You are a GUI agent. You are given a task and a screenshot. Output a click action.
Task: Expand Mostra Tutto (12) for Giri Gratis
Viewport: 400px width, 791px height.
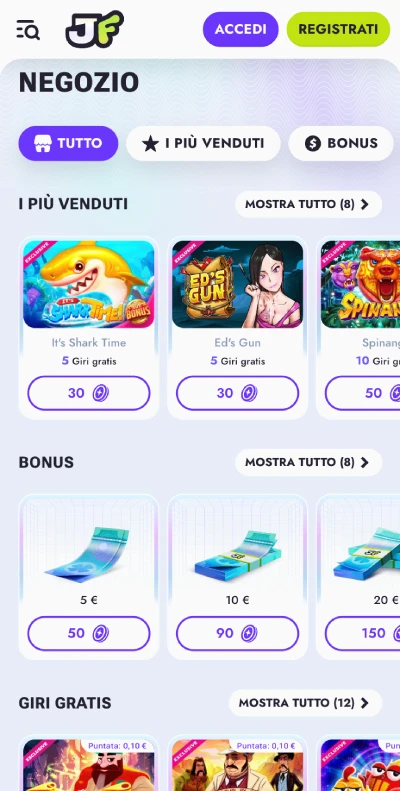click(305, 703)
